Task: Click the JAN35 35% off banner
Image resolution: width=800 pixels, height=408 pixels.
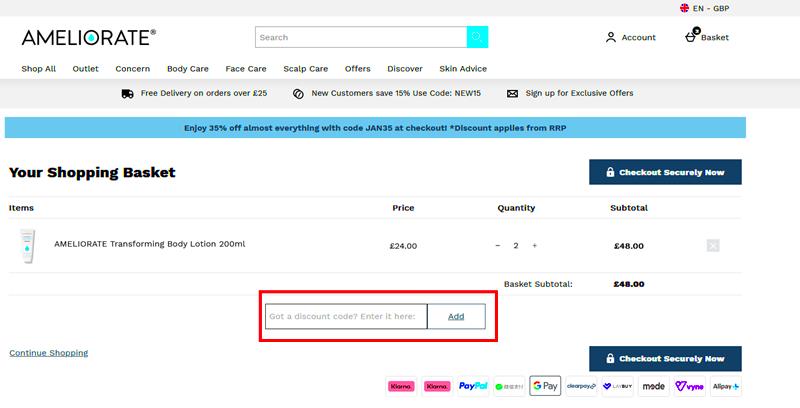Action: (375, 128)
